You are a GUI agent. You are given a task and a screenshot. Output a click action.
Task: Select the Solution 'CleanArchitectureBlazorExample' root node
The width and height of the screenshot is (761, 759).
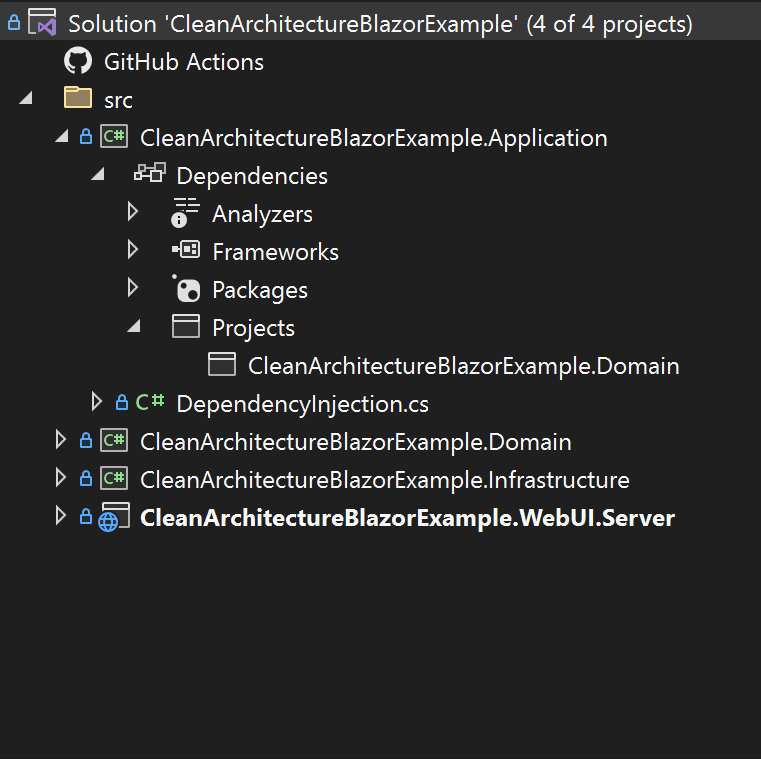tap(380, 24)
